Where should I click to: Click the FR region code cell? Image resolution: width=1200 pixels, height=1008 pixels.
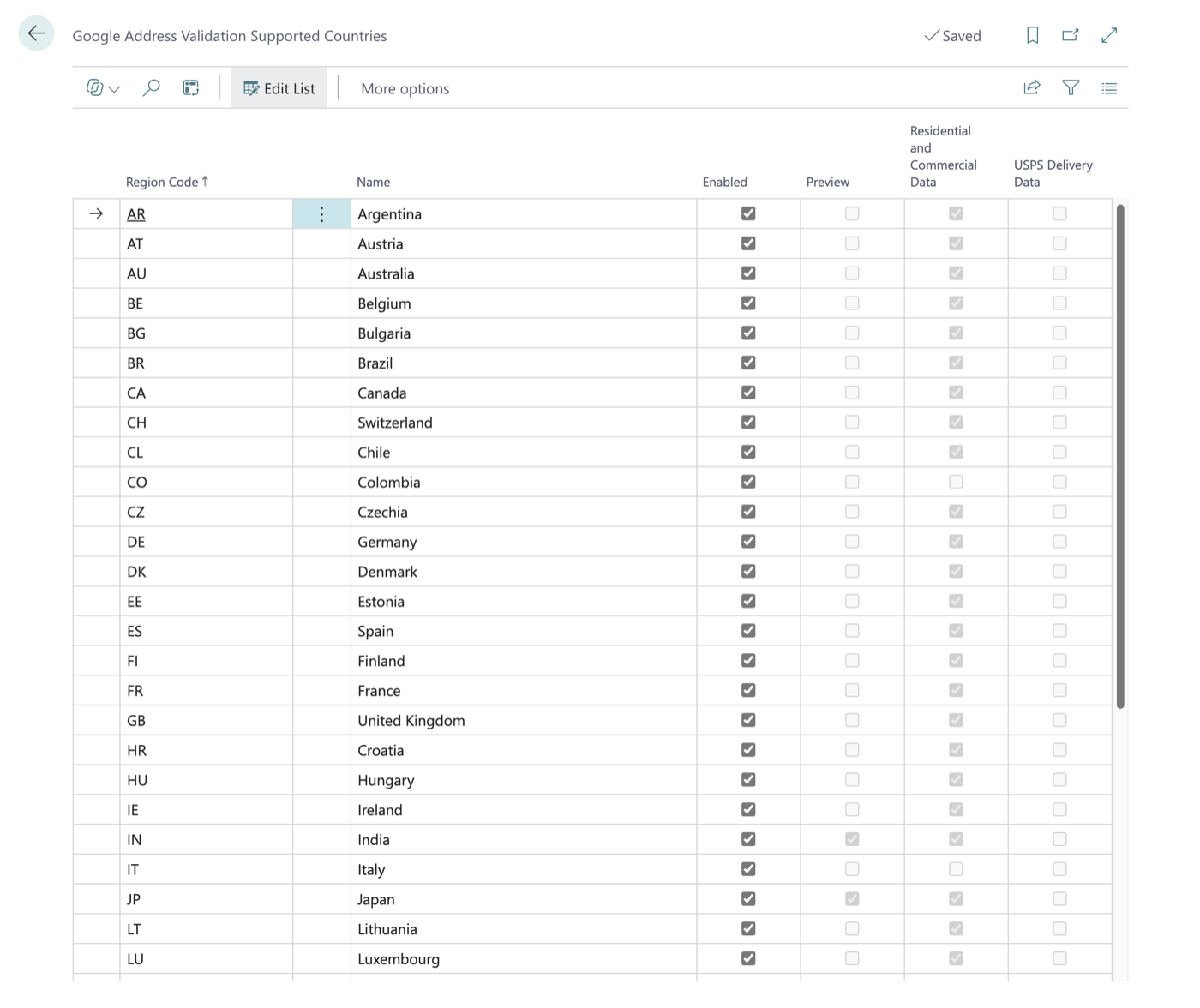click(x=206, y=691)
